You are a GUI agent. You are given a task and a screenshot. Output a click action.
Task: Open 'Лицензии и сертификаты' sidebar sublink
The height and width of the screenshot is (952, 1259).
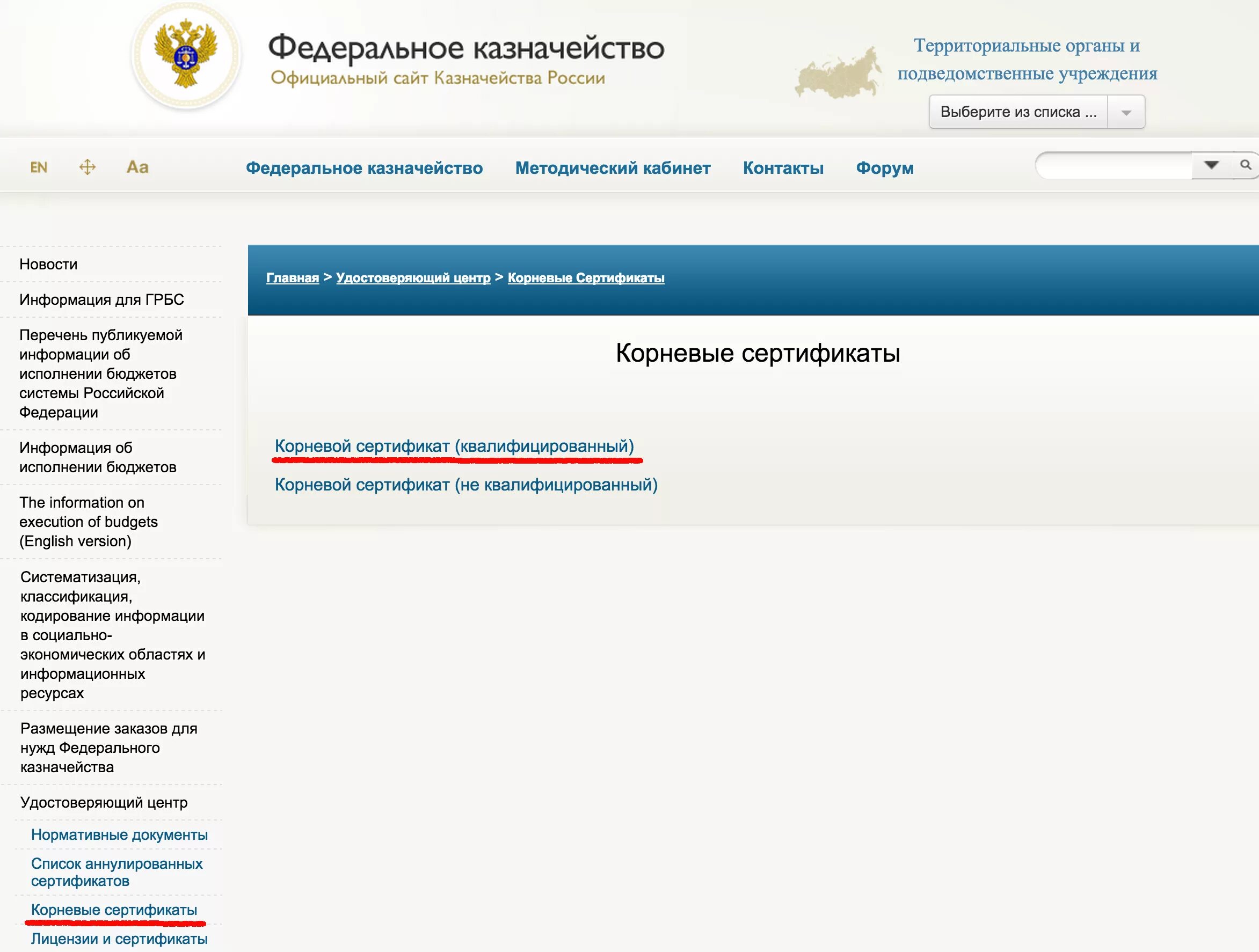(120, 939)
